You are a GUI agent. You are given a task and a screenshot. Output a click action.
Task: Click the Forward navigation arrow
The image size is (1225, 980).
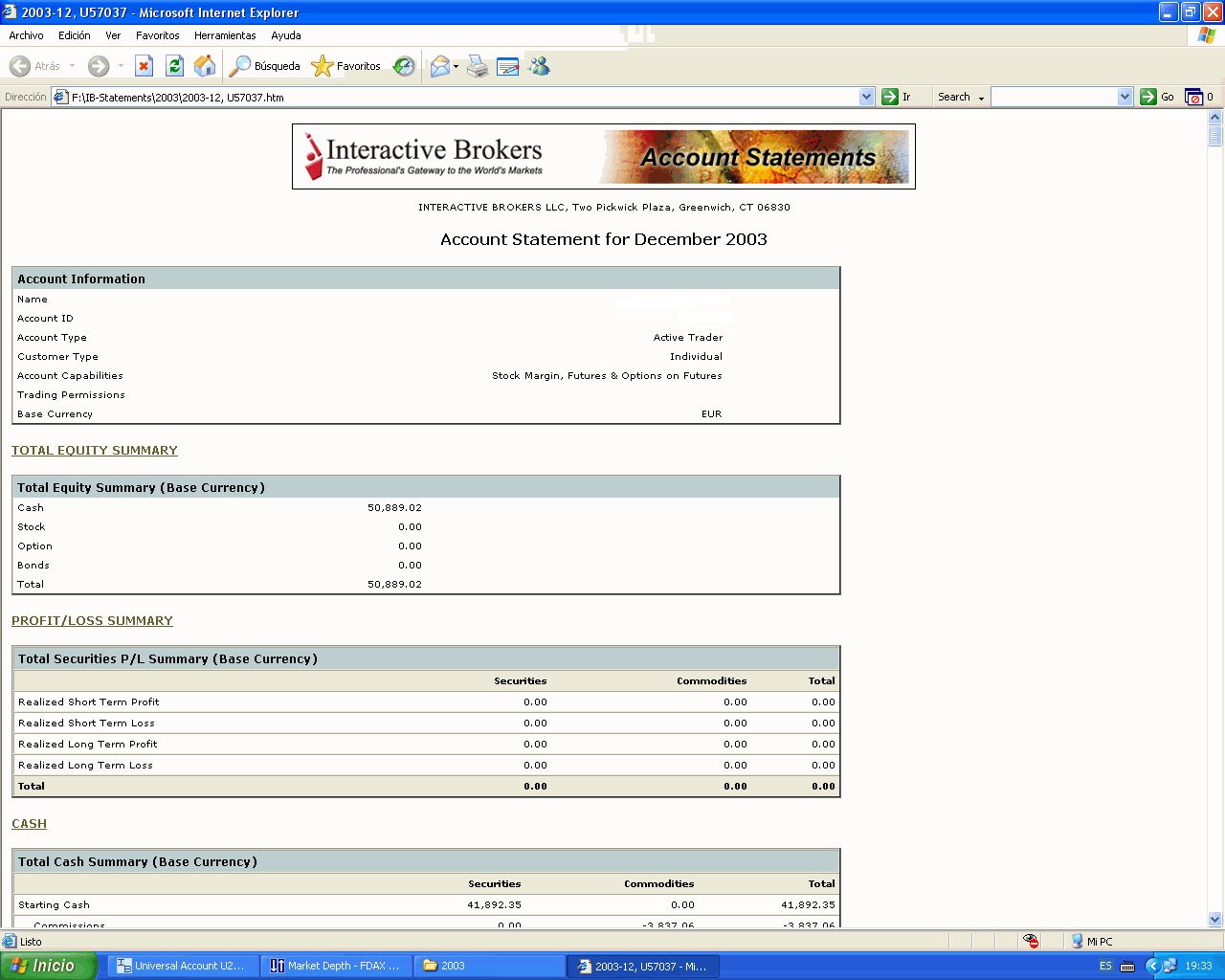tap(99, 66)
